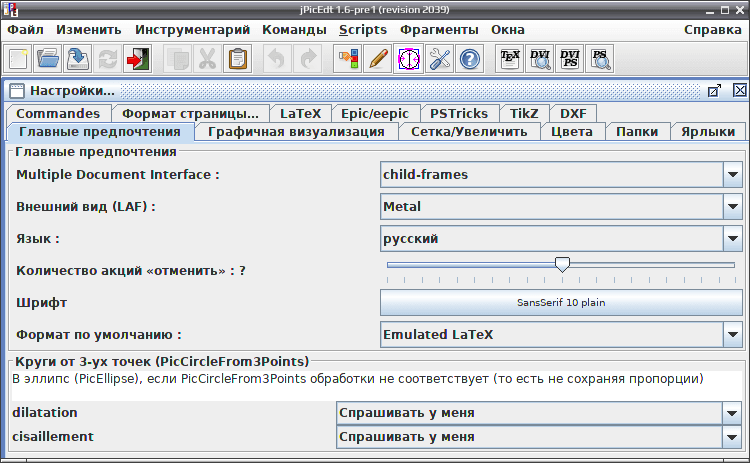This screenshot has height=463, width=750.
Task: Close the Настройки internal frame
Action: (739, 90)
